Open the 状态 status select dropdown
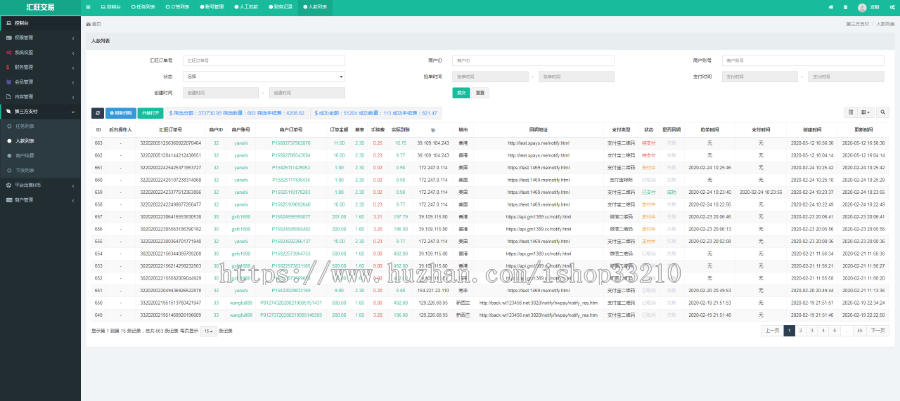The image size is (900, 401). point(265,76)
